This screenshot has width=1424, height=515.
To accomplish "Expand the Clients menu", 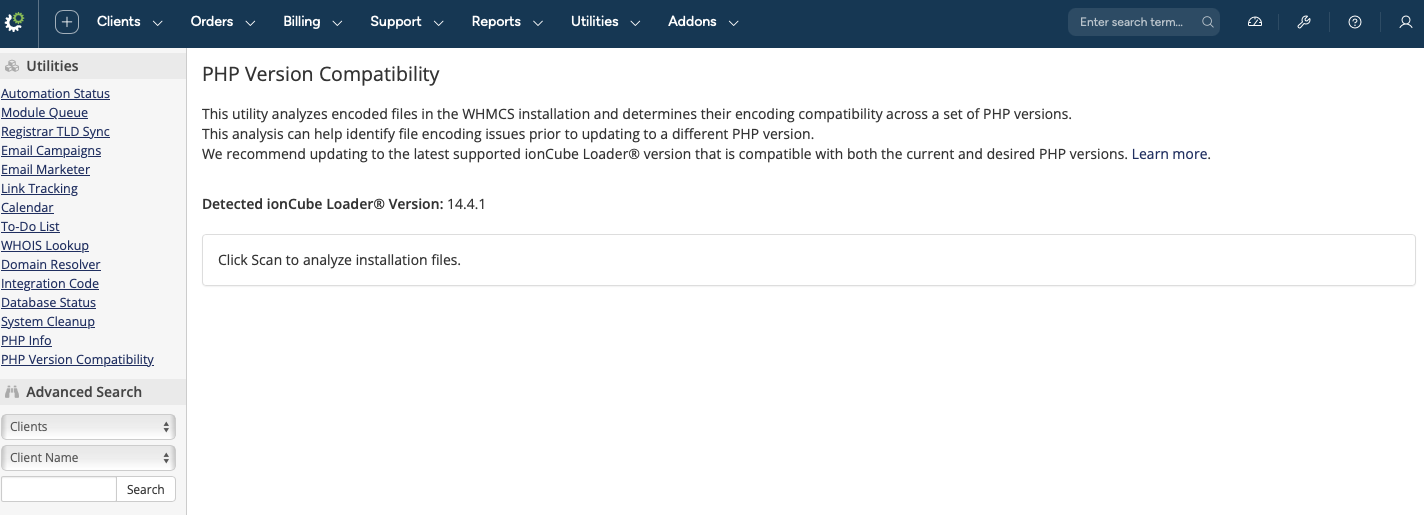I will [x=129, y=22].
